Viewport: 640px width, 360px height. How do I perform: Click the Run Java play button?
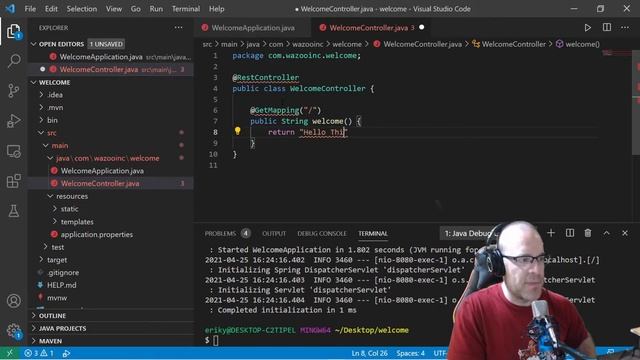587,28
